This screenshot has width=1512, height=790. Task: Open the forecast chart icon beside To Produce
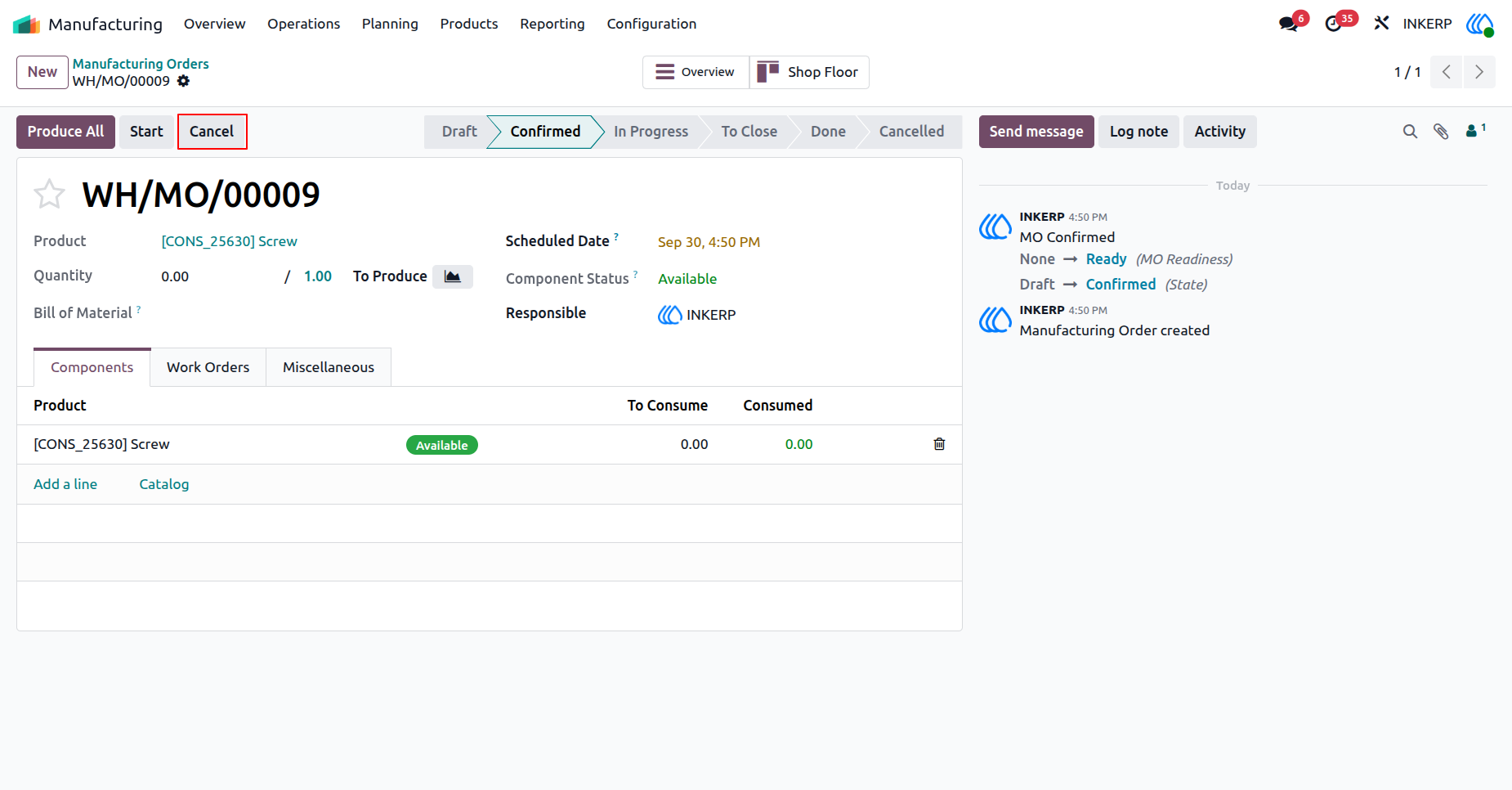click(453, 276)
